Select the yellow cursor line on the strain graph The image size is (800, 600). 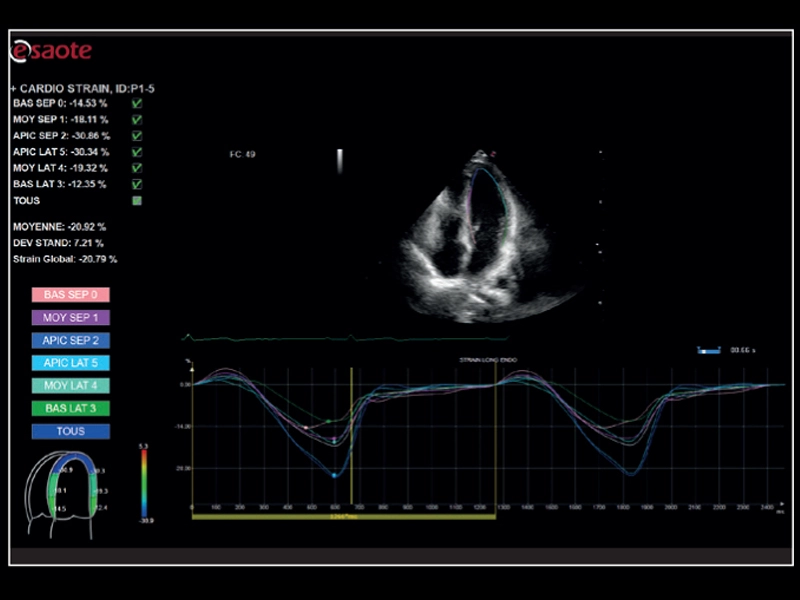coord(352,430)
